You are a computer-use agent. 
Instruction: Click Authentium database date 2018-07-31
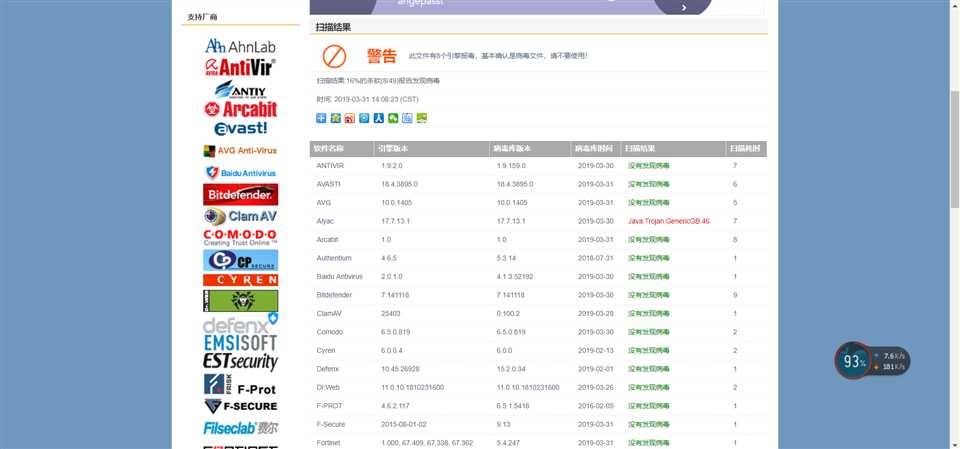[594, 258]
